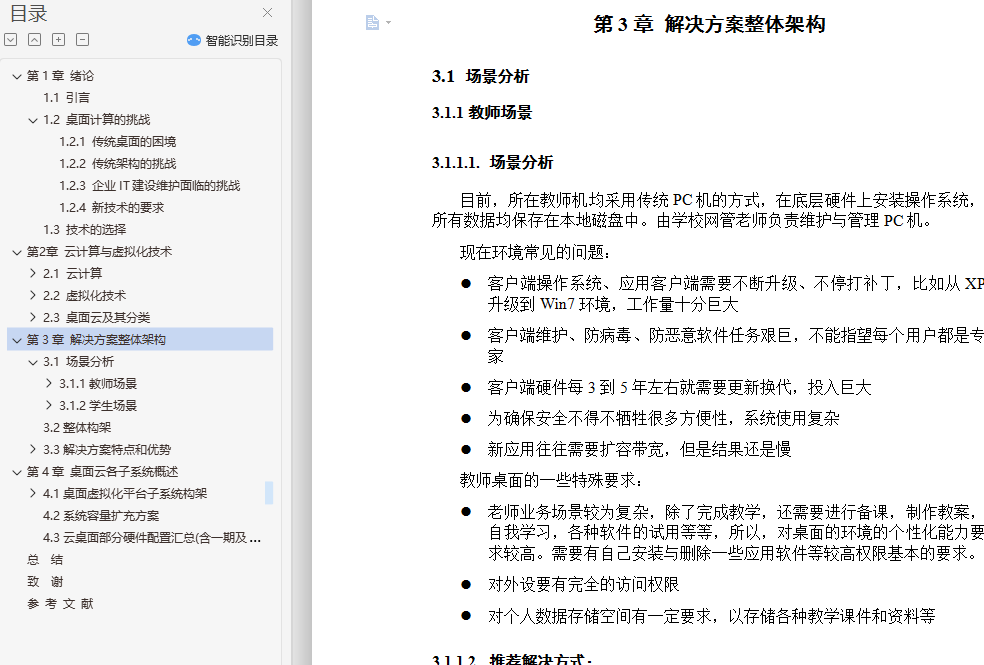Collapse 3.1 场景分析 chevron
Viewport: 984px width, 665px height.
click(33, 362)
